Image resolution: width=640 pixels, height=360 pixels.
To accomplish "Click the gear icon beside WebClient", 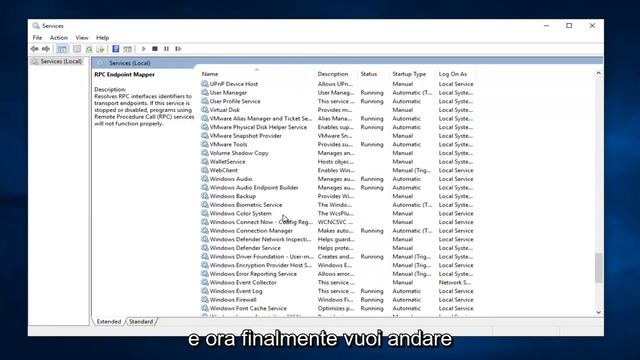I will click(x=205, y=170).
